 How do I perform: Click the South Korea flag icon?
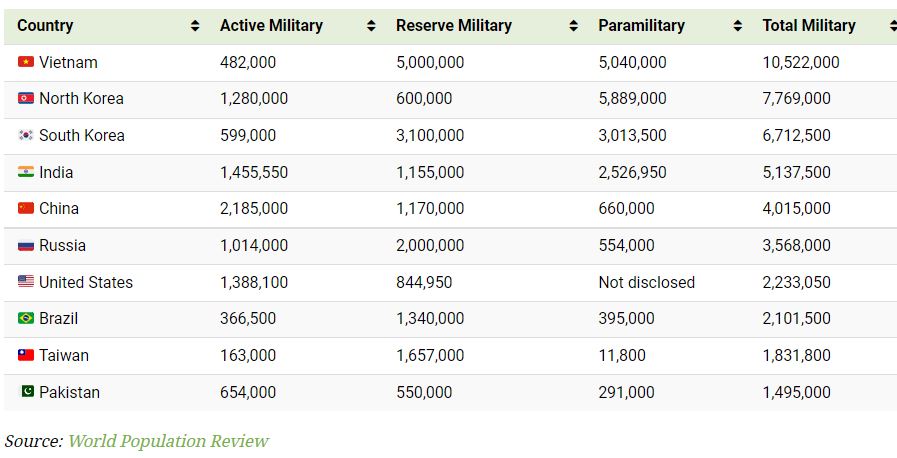tap(26, 135)
